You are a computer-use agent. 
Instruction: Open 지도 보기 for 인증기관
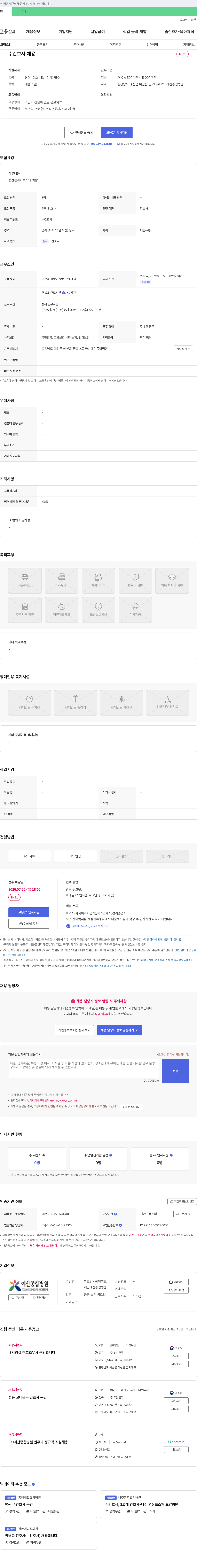click(x=183, y=1214)
